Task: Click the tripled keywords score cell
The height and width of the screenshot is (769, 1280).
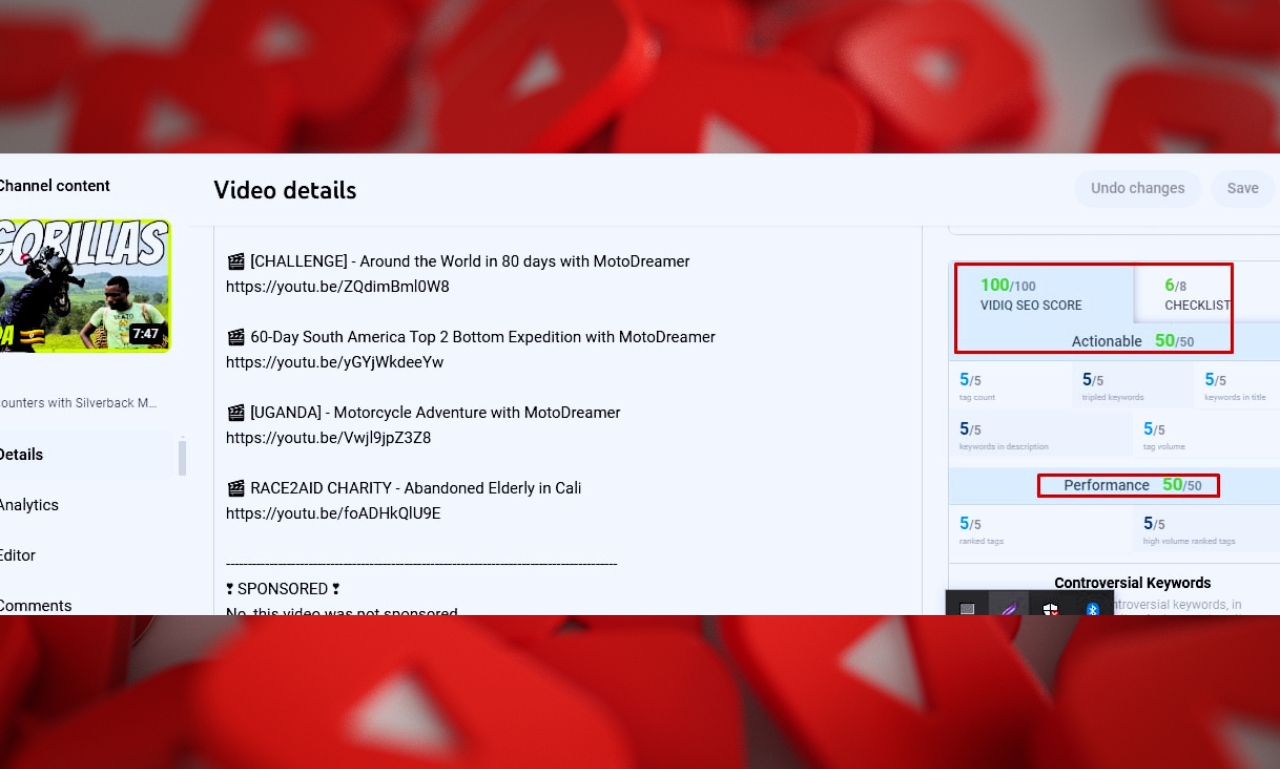Action: point(1133,386)
